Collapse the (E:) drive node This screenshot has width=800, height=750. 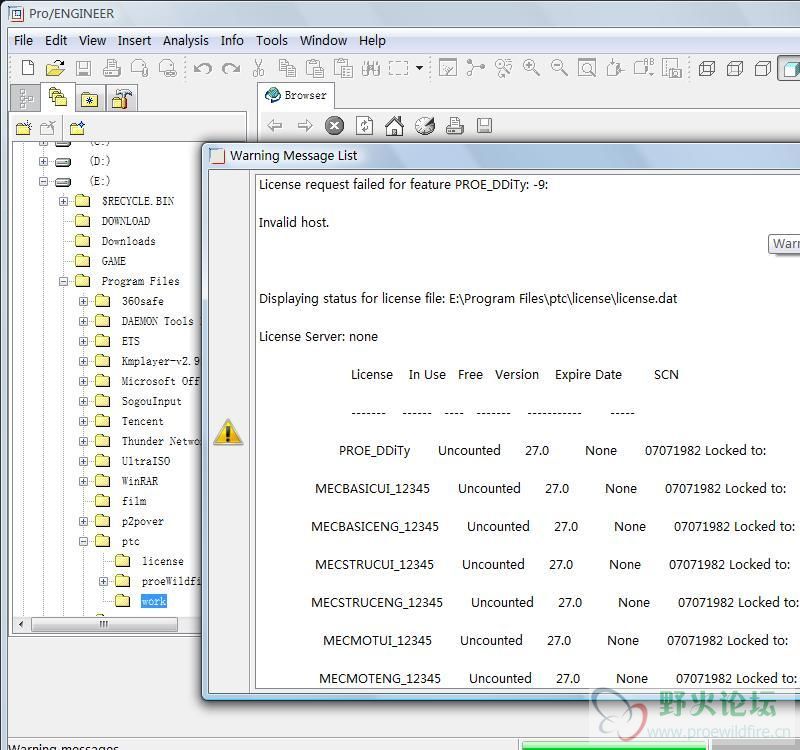tap(43, 181)
